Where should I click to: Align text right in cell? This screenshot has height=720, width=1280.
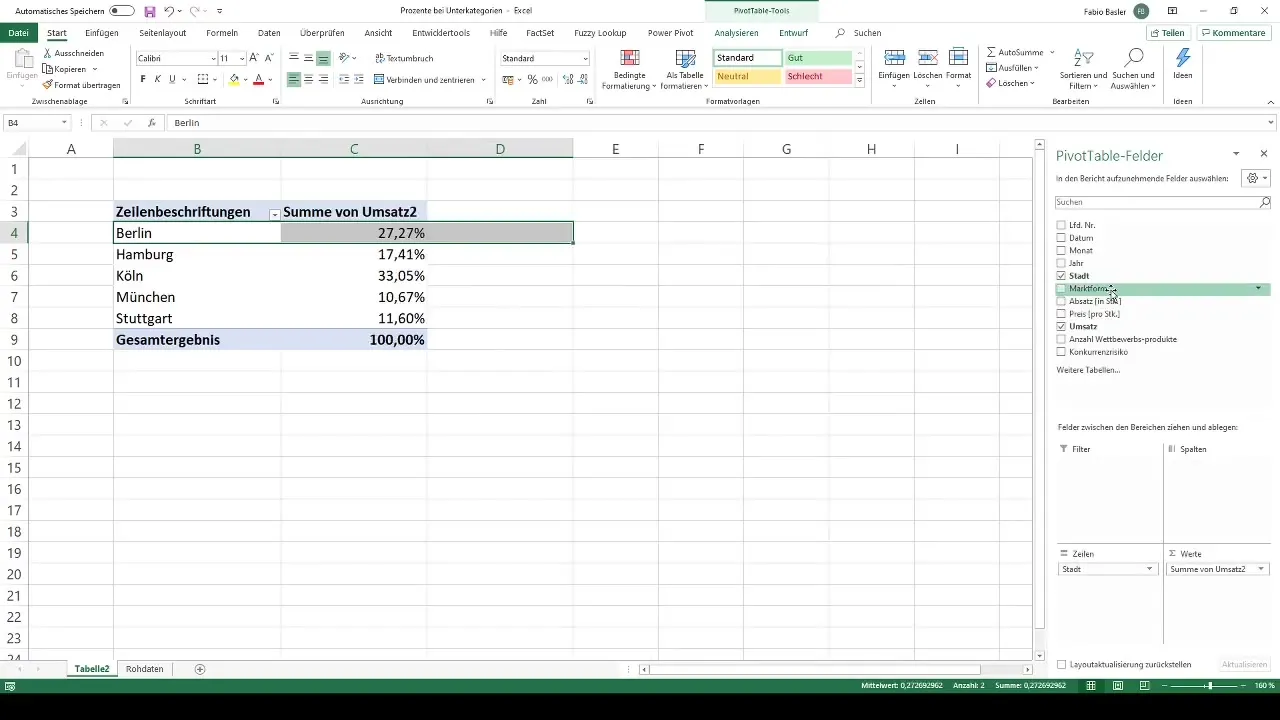pyautogui.click(x=323, y=79)
